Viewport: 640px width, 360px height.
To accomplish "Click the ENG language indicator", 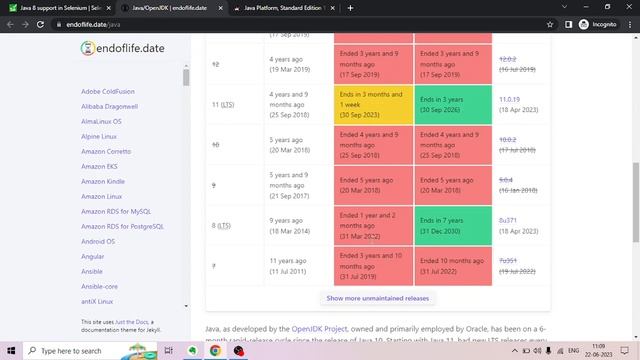I will 573,351.
